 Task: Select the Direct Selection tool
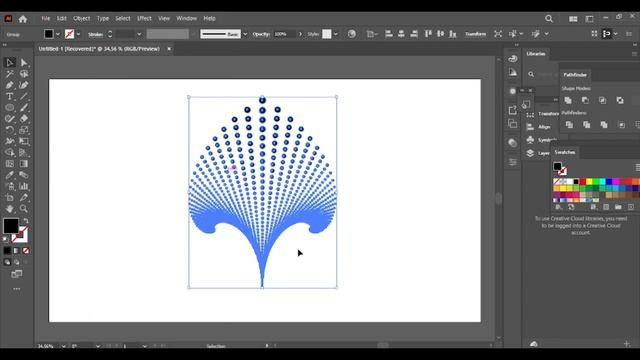[x=24, y=62]
